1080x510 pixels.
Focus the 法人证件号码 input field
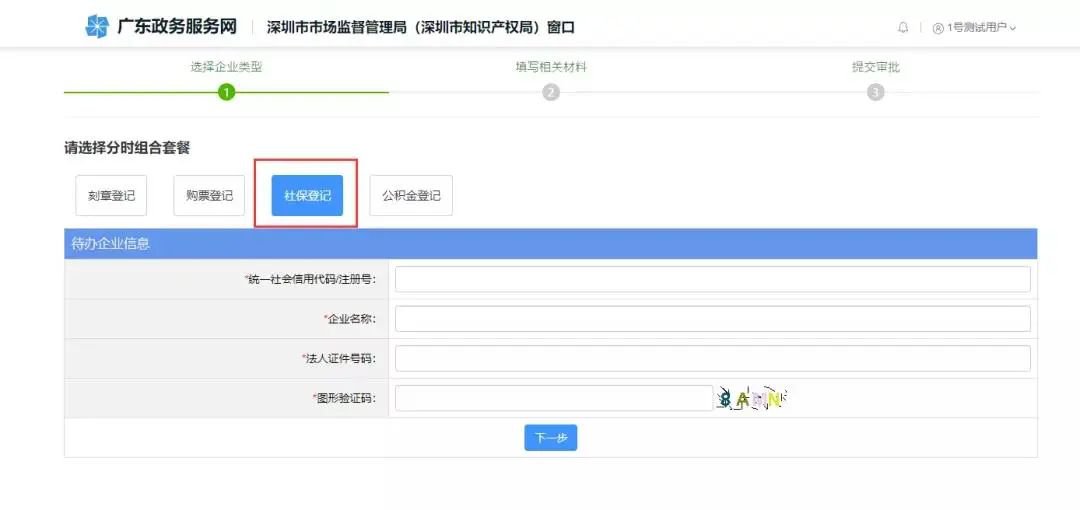712,358
